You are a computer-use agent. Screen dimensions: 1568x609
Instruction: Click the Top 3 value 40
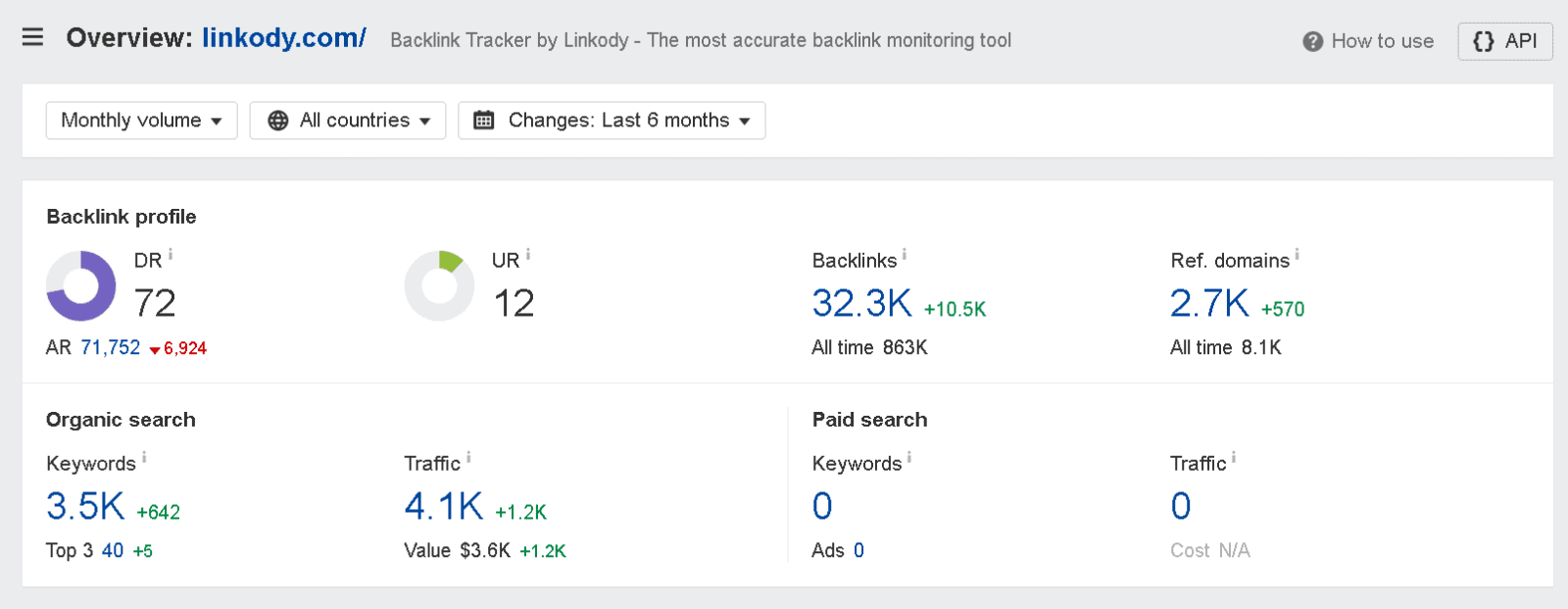(113, 551)
